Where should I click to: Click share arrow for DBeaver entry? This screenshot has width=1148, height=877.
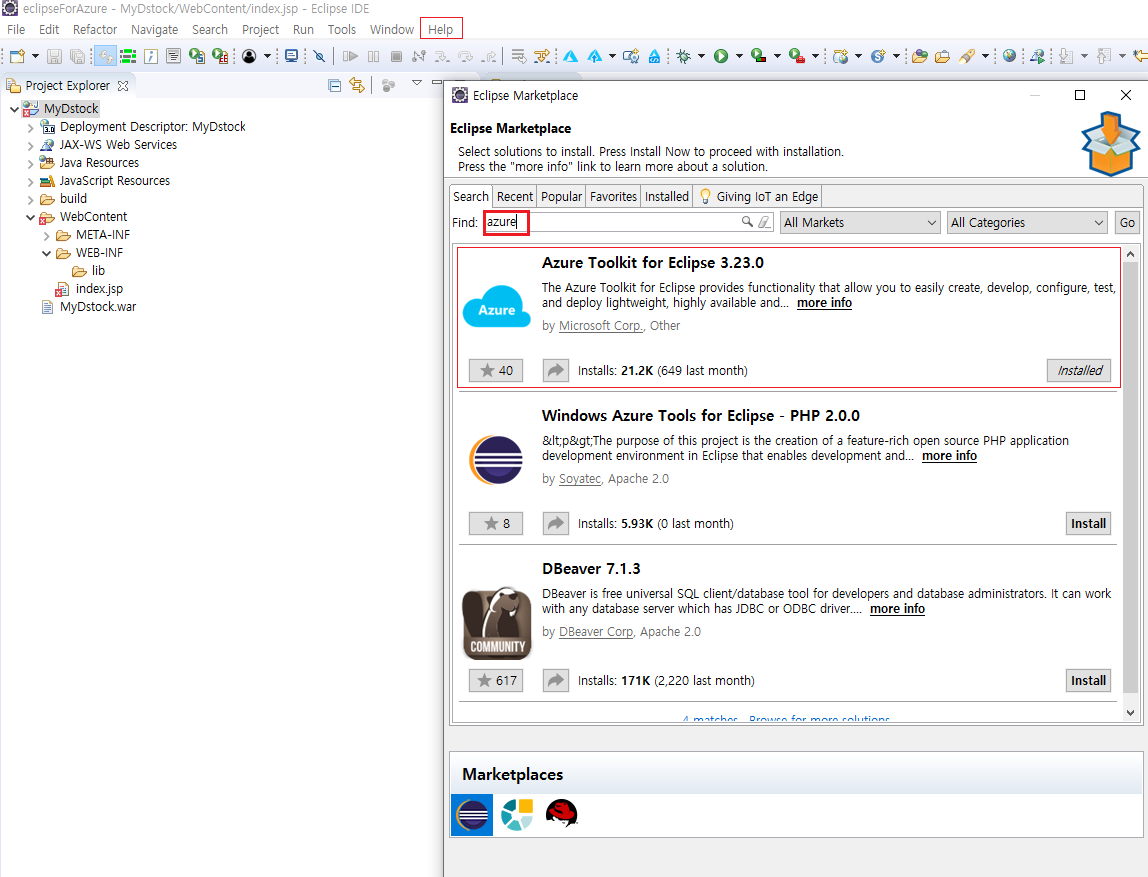556,680
